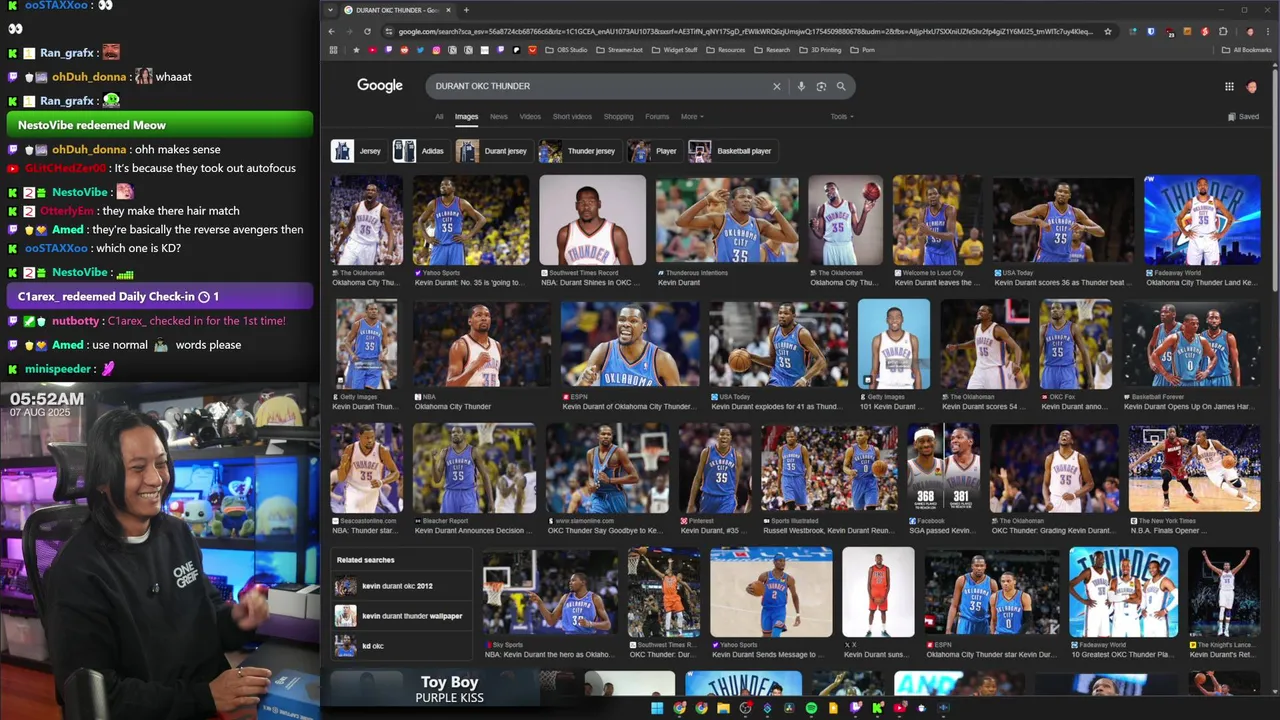Open the Sports Illustrated Russell Westbrook image
This screenshot has height=720, width=1280.
tap(829, 467)
